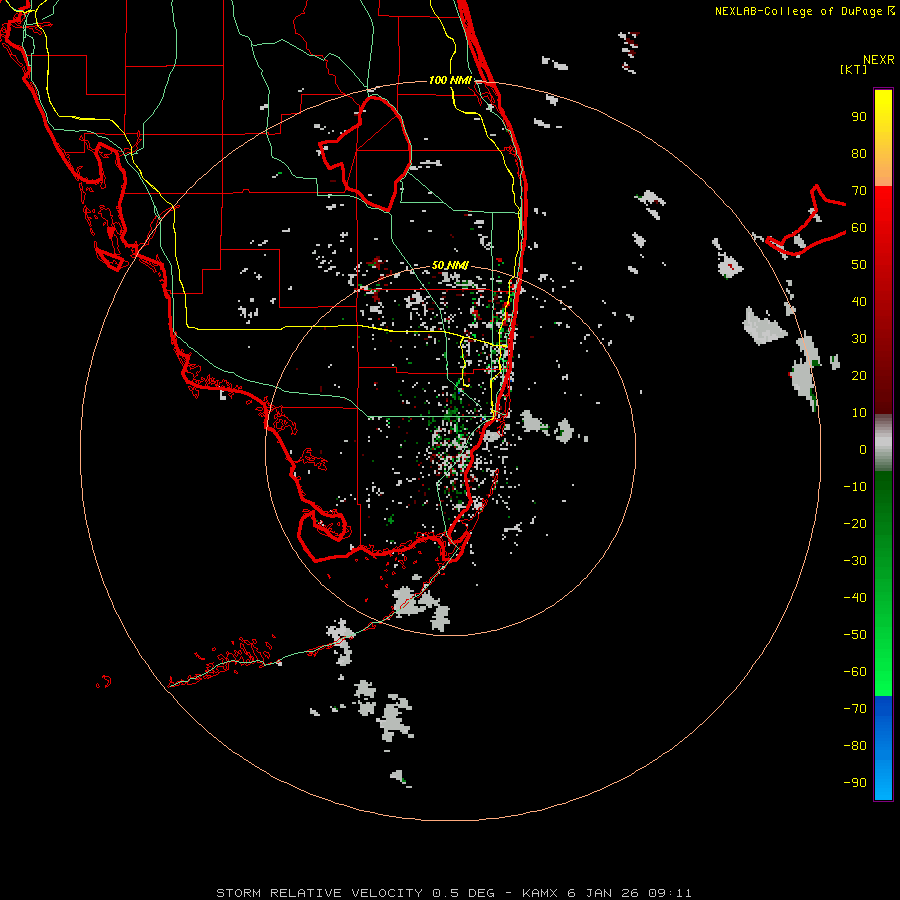Image resolution: width=900 pixels, height=900 pixels.
Task: Click the 80 value on velocity scale
Action: 859,153
